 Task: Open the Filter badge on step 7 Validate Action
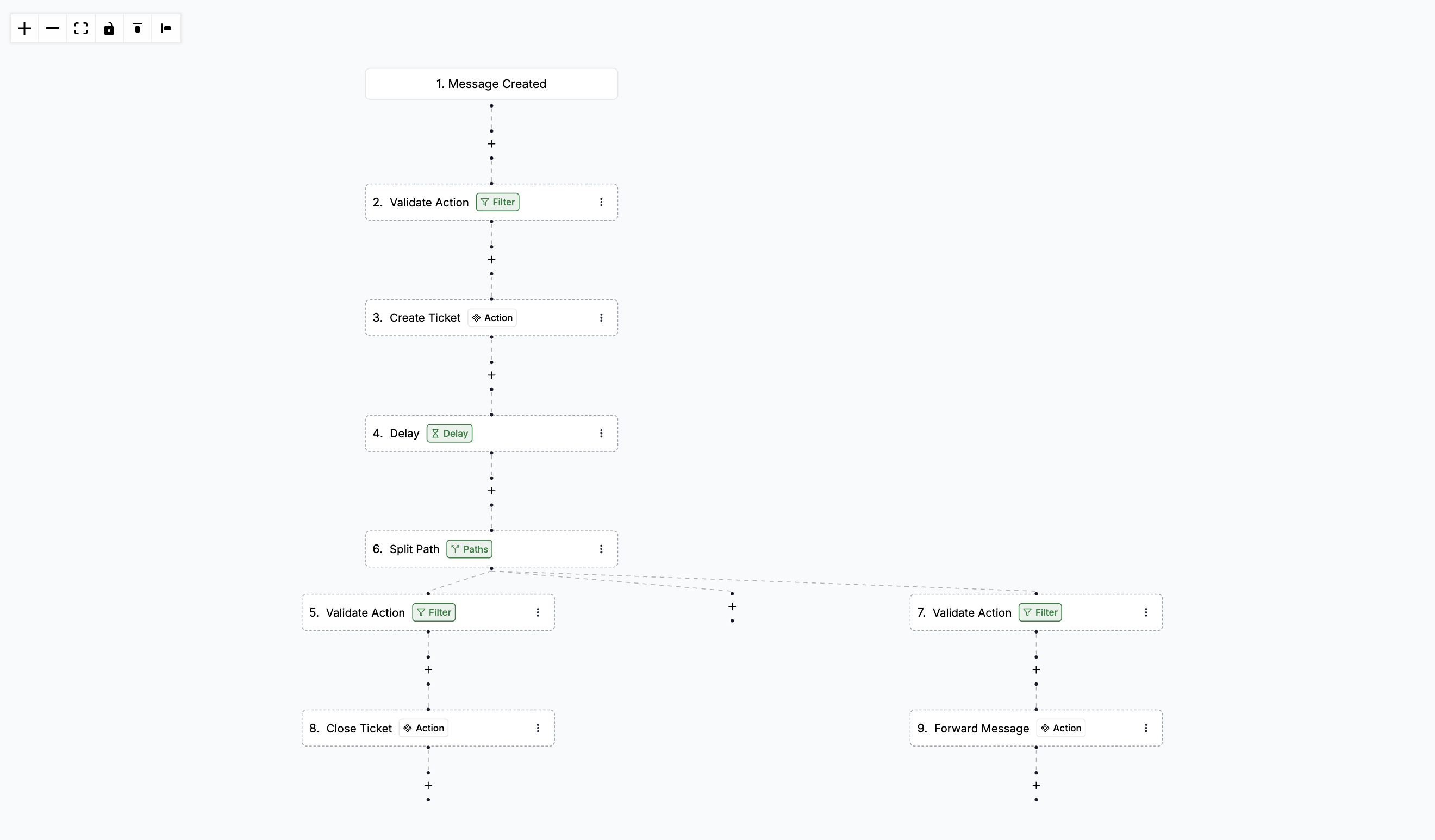coord(1040,612)
